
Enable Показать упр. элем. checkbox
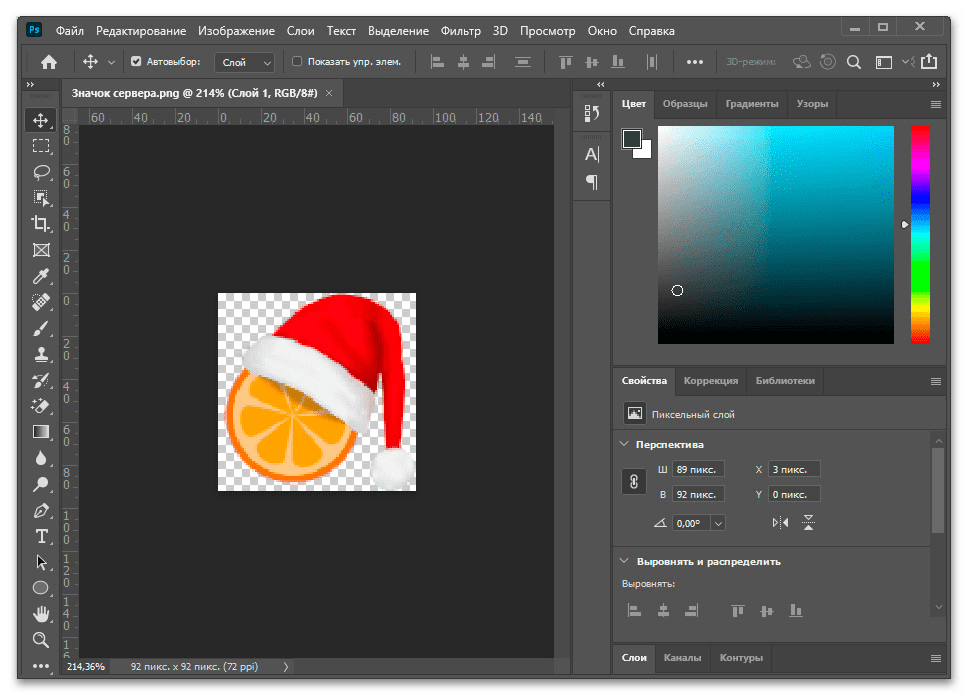[297, 62]
